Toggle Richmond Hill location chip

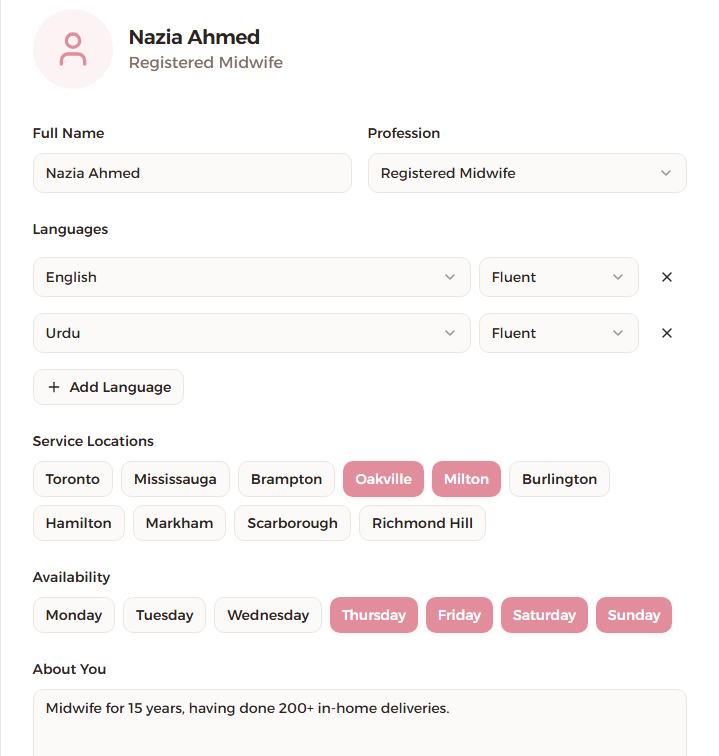point(422,523)
